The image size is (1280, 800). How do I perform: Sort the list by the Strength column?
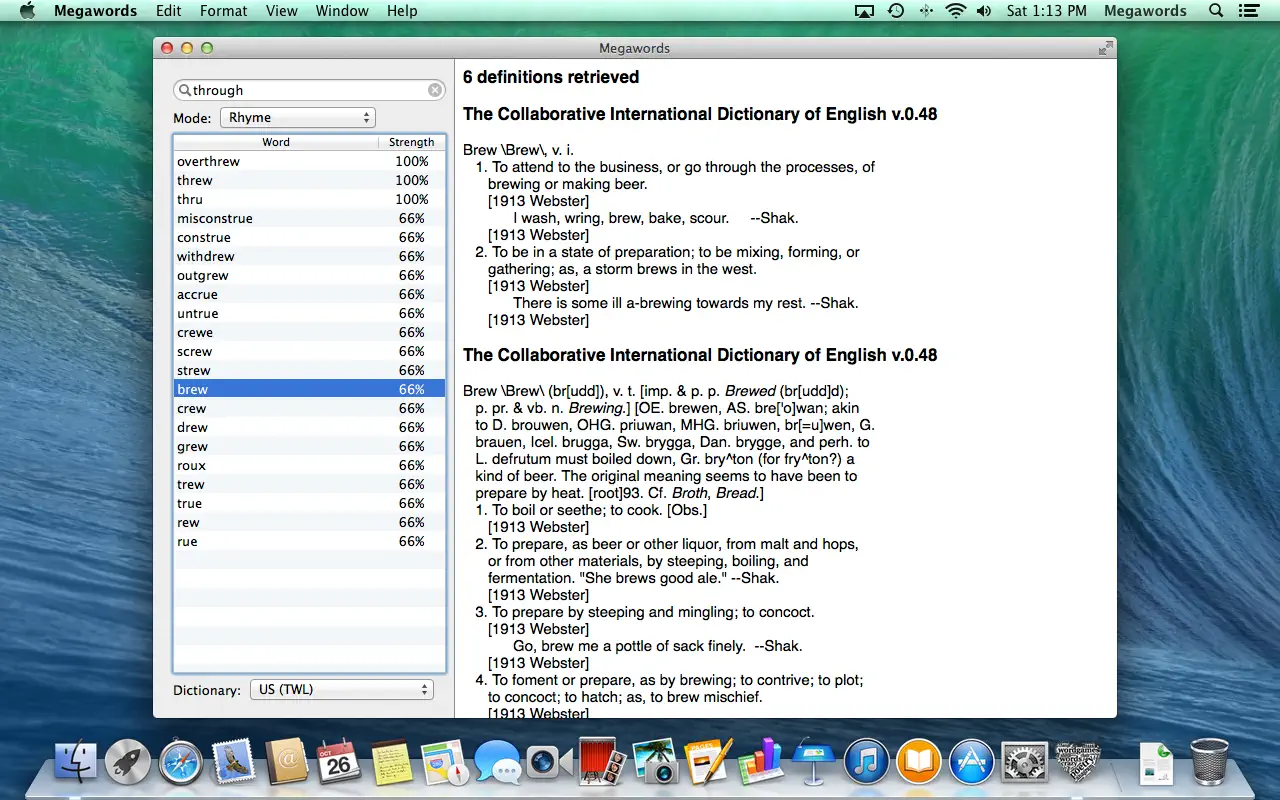tap(411, 142)
